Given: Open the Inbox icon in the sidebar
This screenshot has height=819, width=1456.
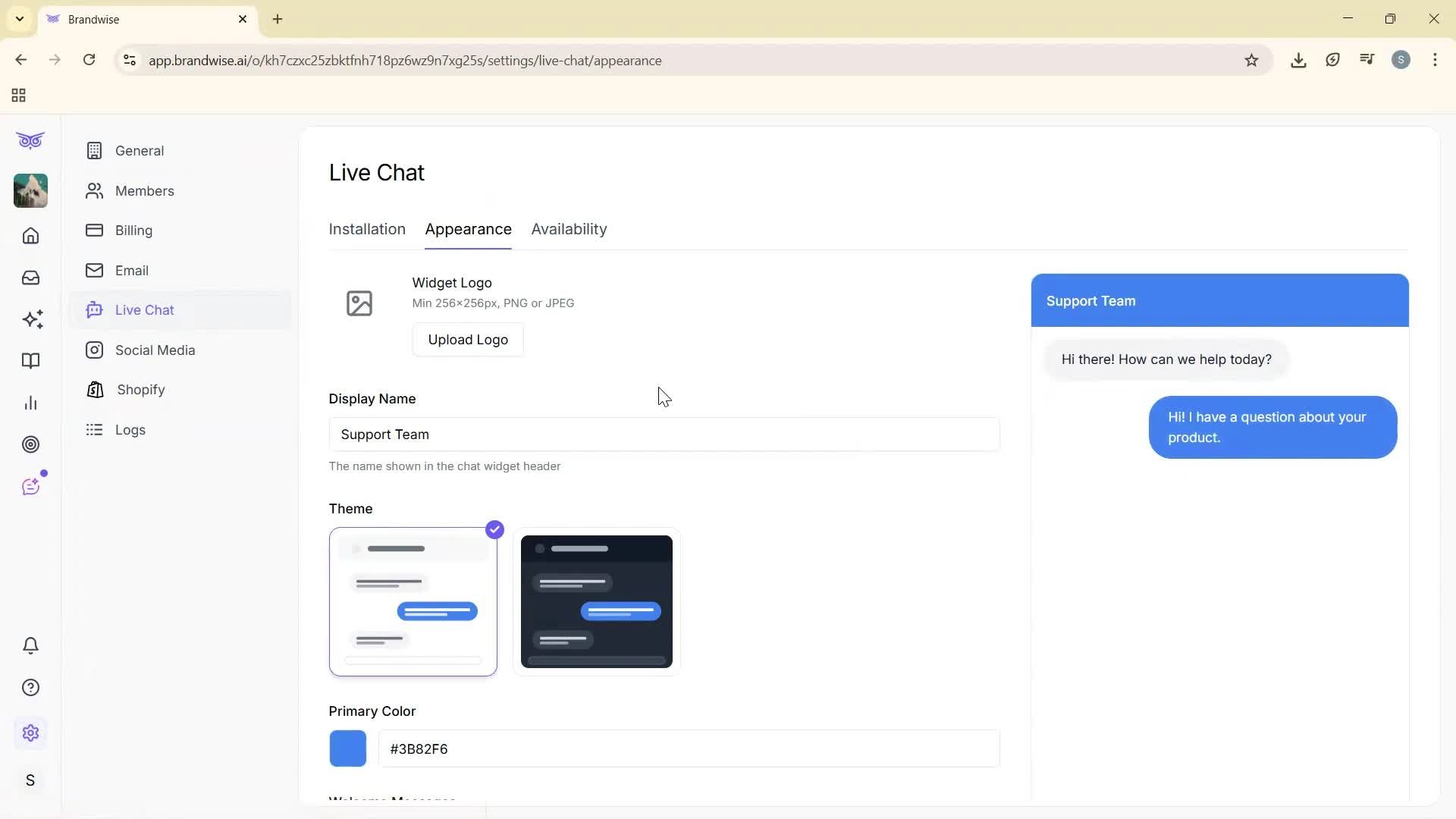Looking at the screenshot, I should click(30, 278).
